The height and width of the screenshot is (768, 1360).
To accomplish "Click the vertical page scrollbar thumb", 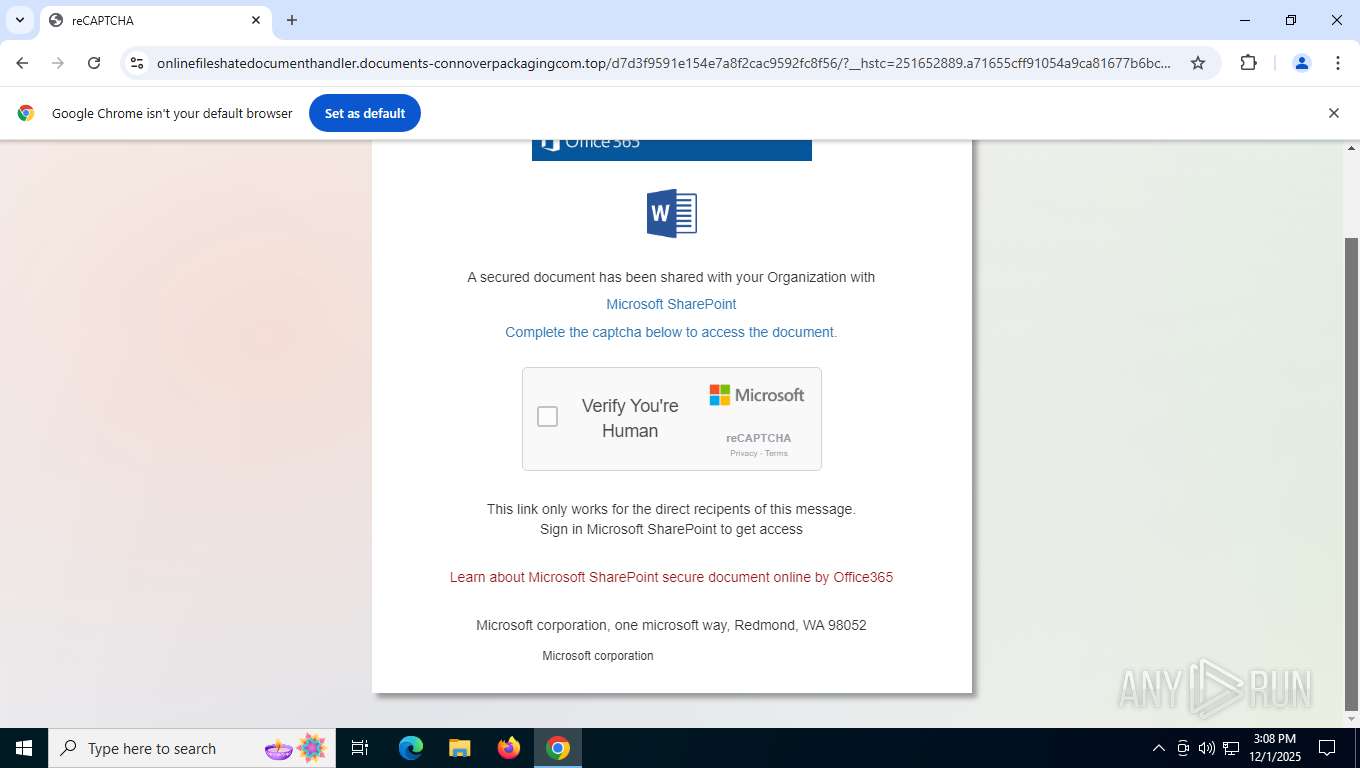I will (1351, 472).
